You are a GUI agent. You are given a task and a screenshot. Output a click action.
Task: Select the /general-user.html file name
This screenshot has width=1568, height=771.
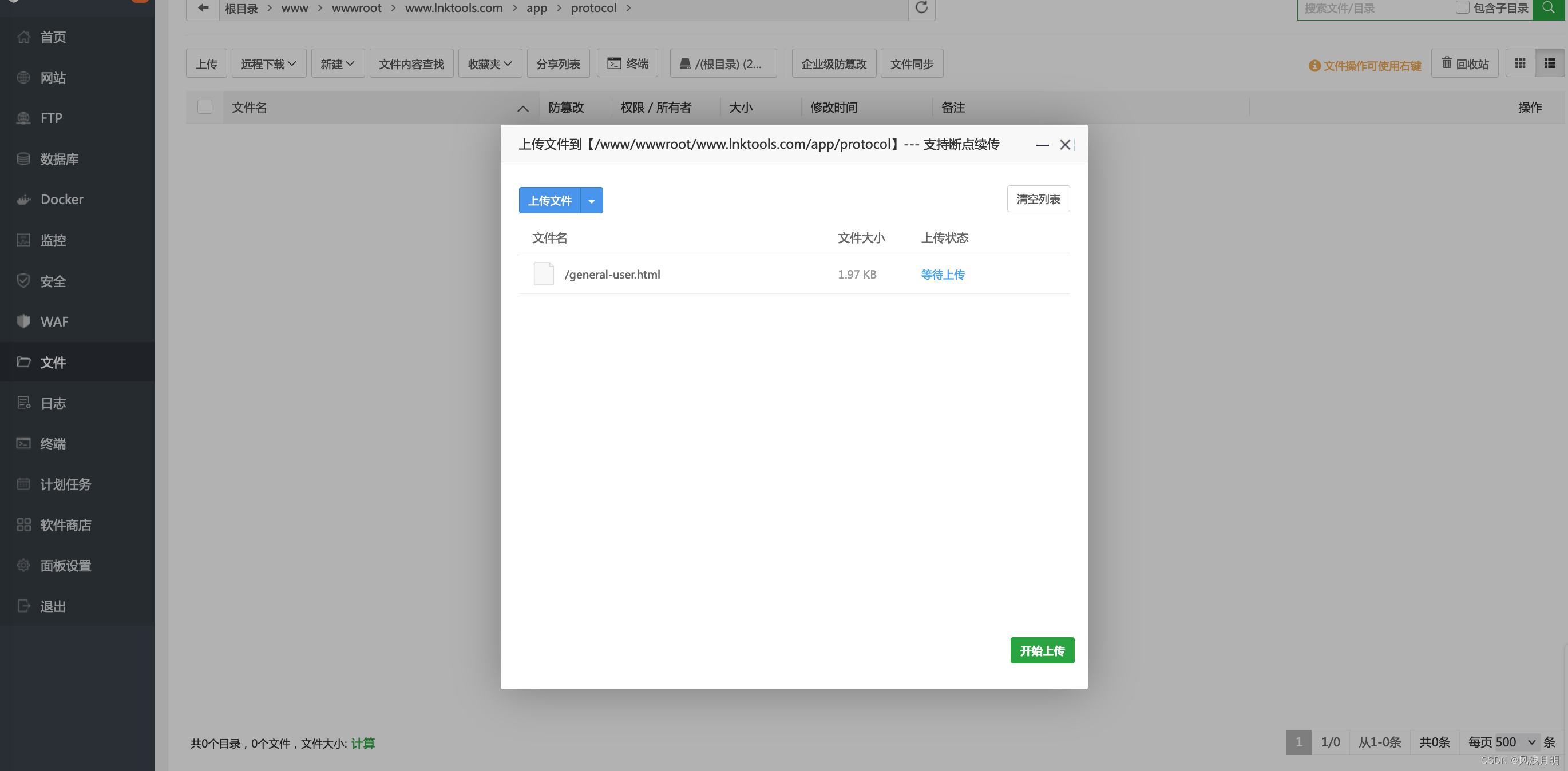coord(612,275)
